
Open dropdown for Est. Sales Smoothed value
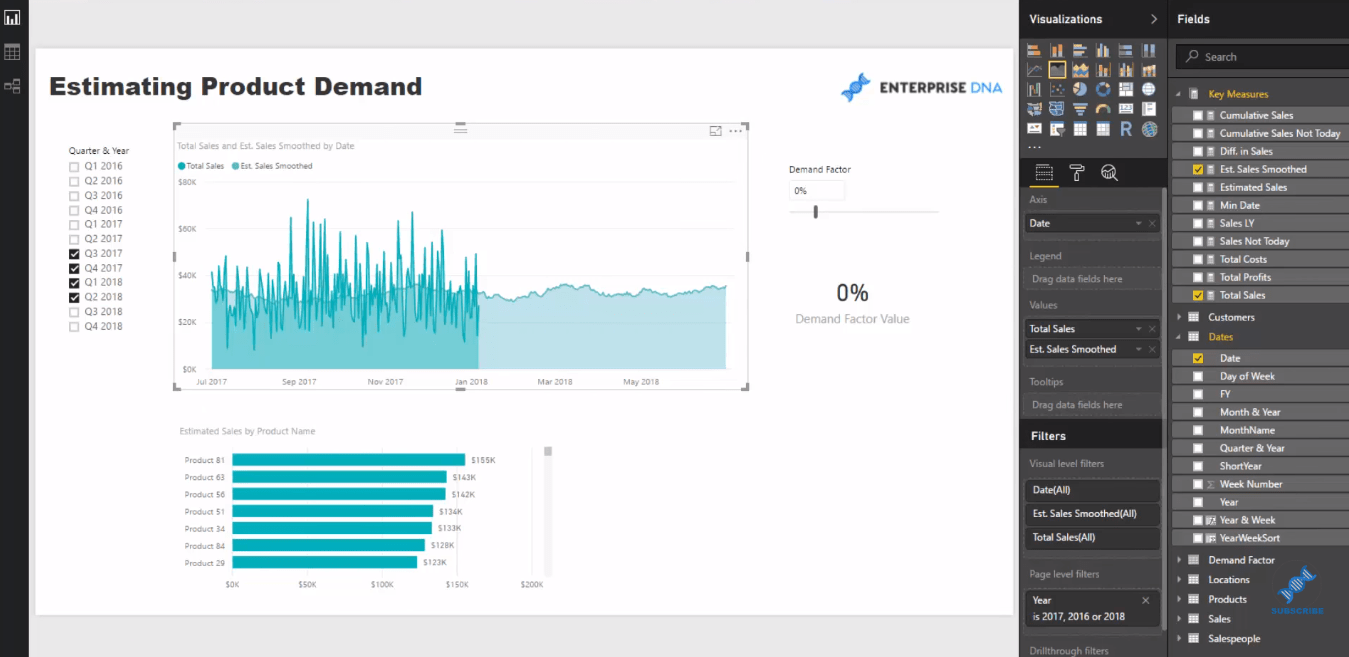click(x=1138, y=350)
